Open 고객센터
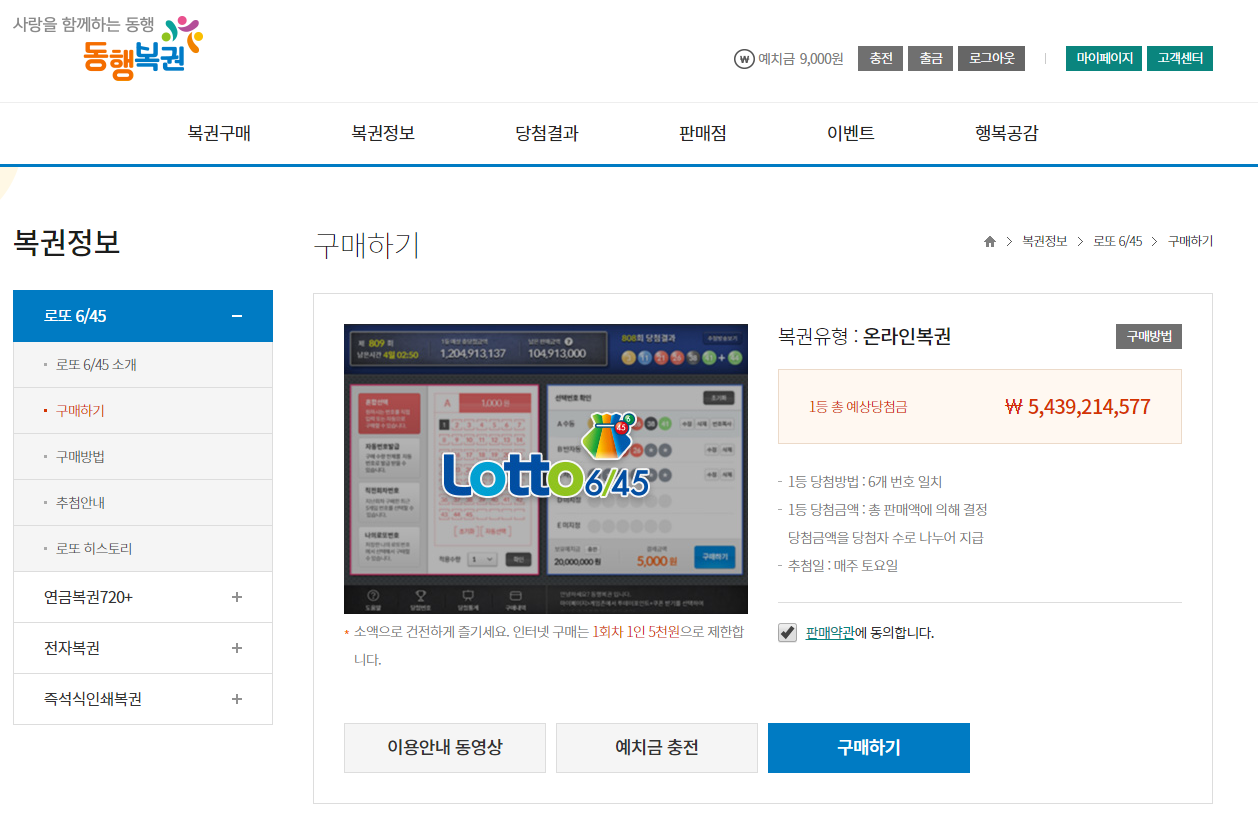This screenshot has width=1258, height=837. pyautogui.click(x=1180, y=59)
